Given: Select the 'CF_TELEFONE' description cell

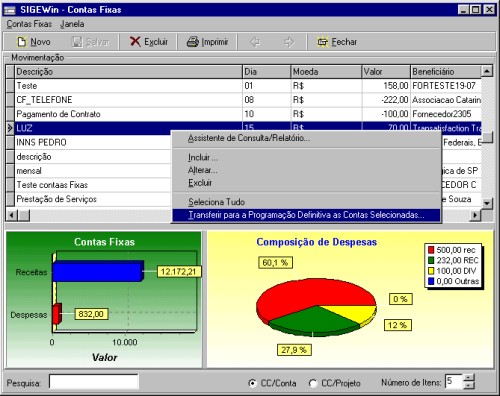Looking at the screenshot, I should pyautogui.click(x=128, y=100).
